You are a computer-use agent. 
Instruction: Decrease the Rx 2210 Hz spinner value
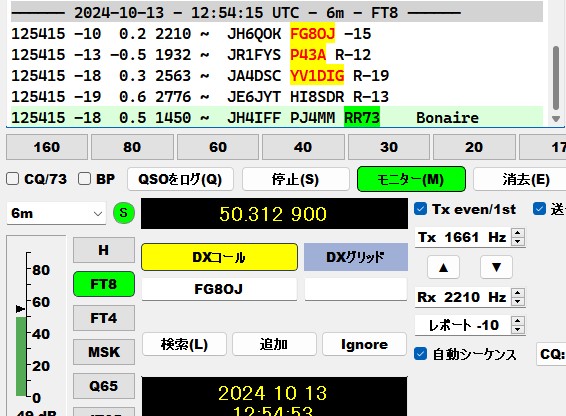[518, 302]
